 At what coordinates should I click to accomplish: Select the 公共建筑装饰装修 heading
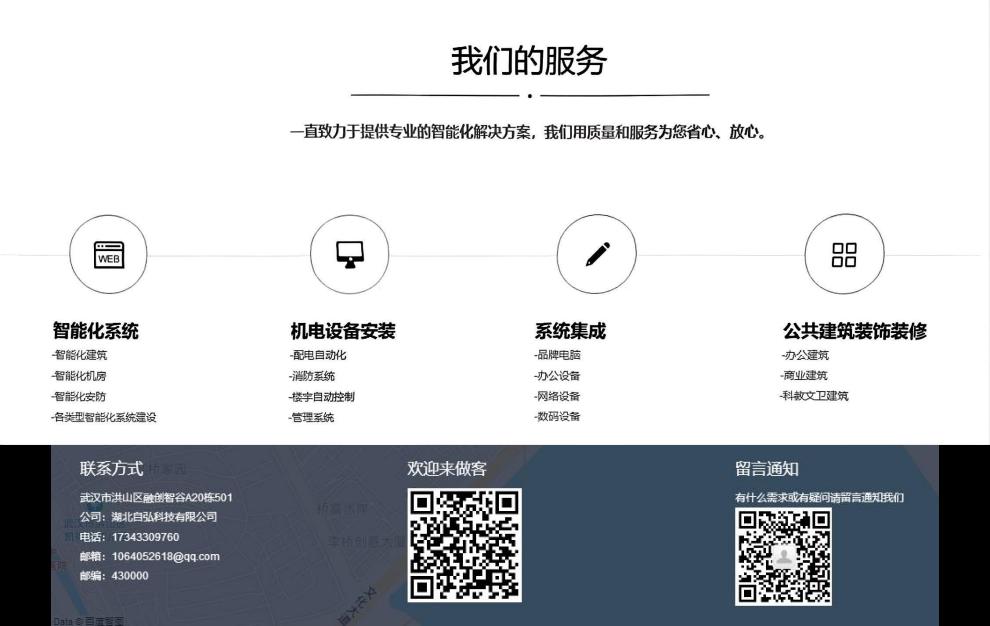[x=855, y=331]
